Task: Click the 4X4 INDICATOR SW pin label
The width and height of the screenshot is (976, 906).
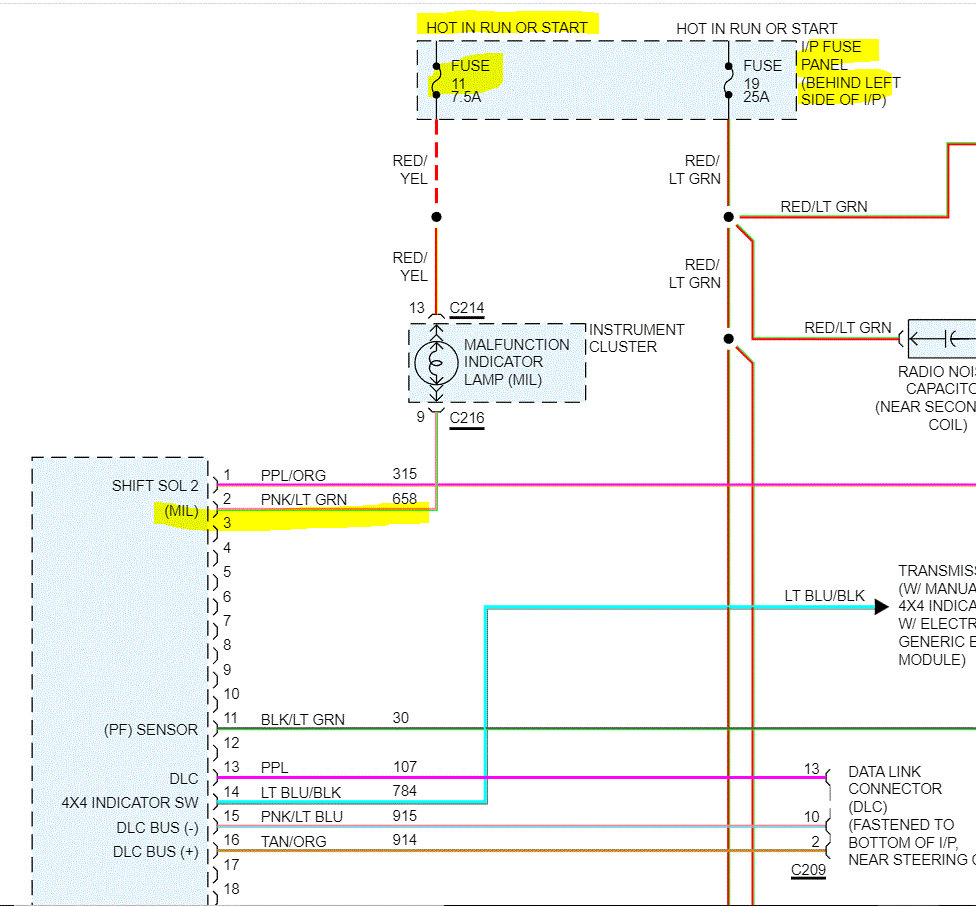Action: coord(129,803)
